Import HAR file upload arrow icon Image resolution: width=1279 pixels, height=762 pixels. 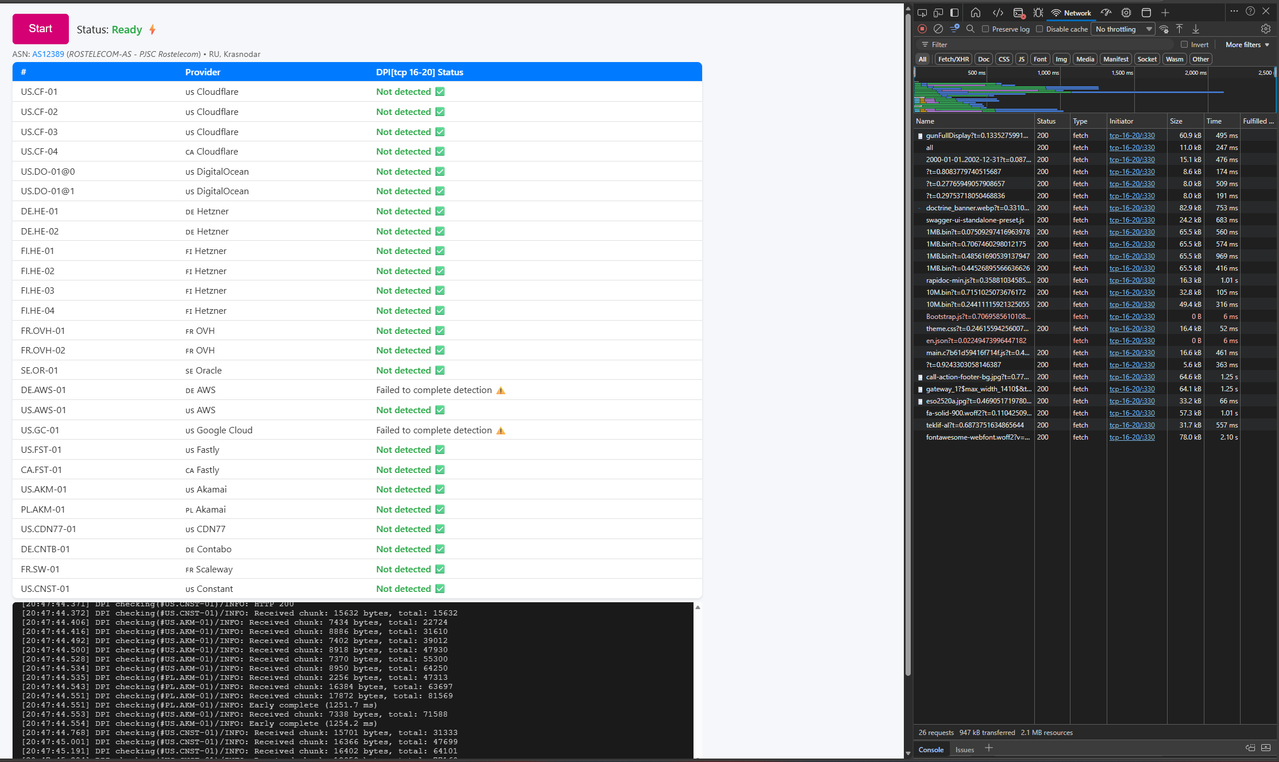[x=1180, y=29]
